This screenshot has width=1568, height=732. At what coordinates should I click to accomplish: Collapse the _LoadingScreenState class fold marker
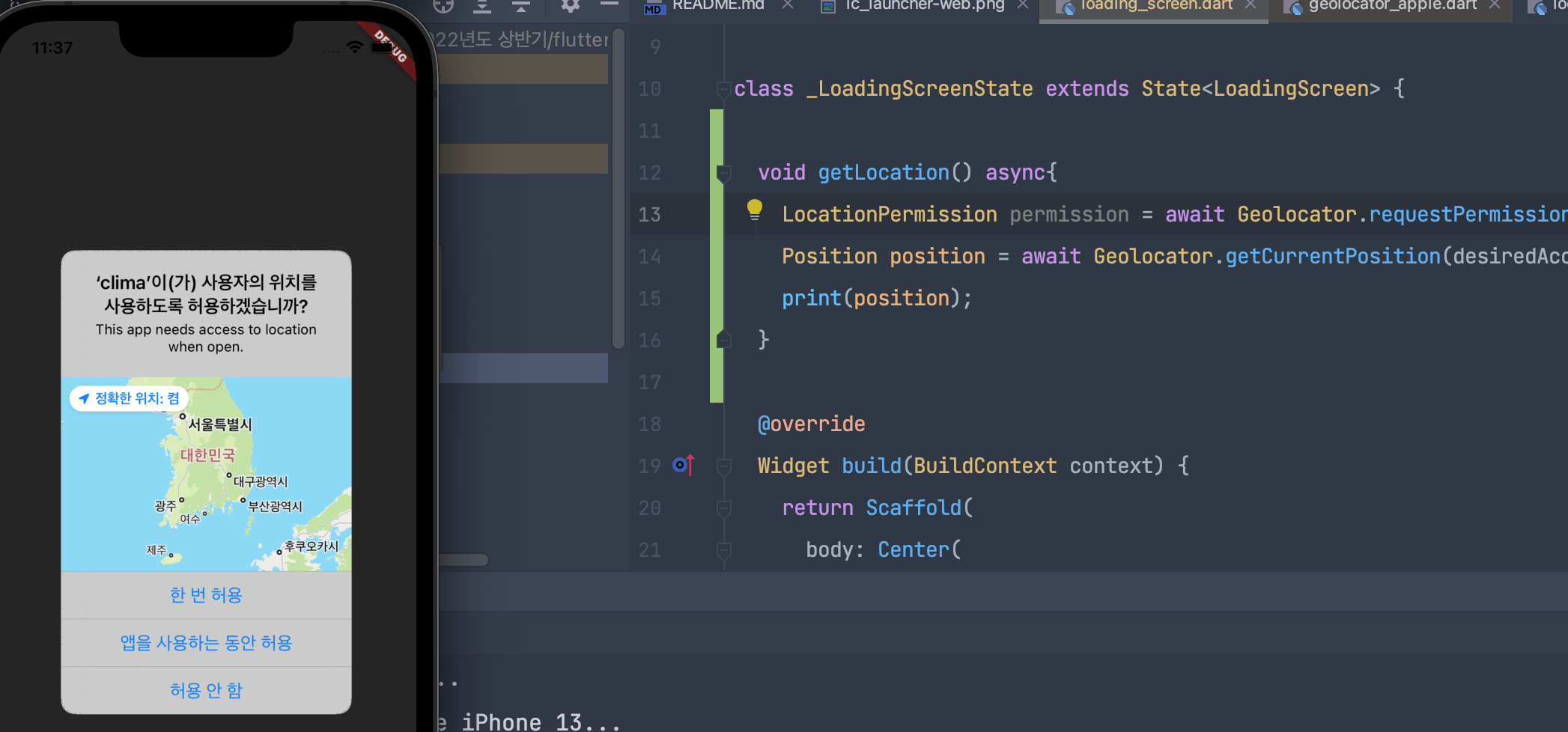point(723,90)
